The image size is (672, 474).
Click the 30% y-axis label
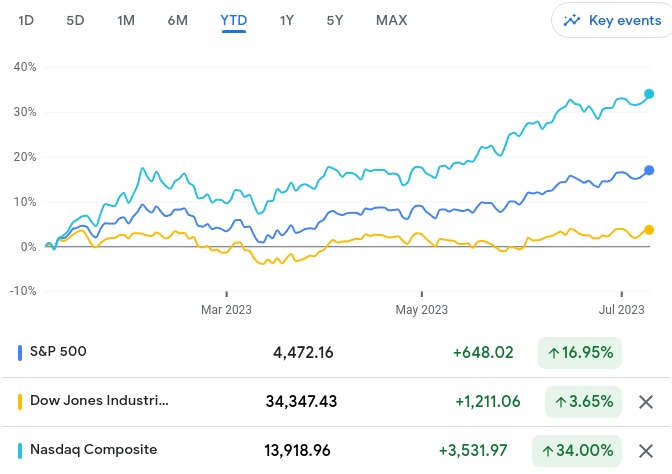coord(25,112)
